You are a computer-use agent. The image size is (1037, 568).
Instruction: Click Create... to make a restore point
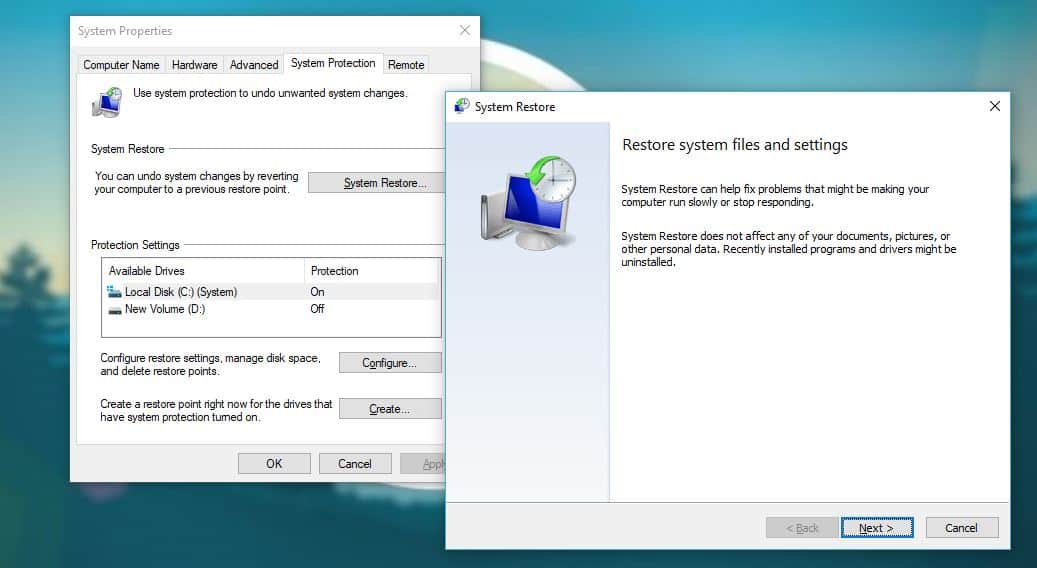coord(390,409)
